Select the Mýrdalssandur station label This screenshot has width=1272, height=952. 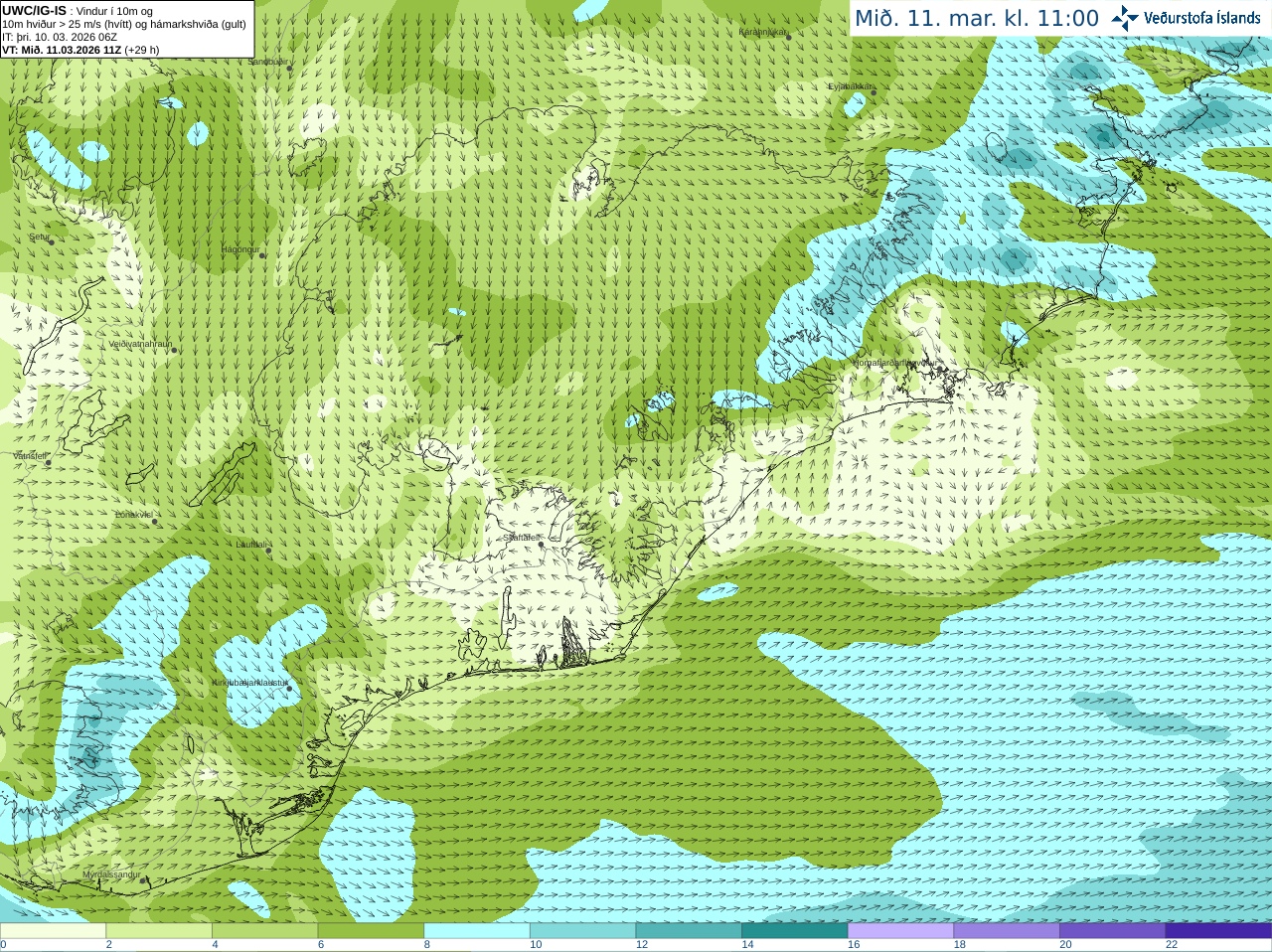pos(111,873)
